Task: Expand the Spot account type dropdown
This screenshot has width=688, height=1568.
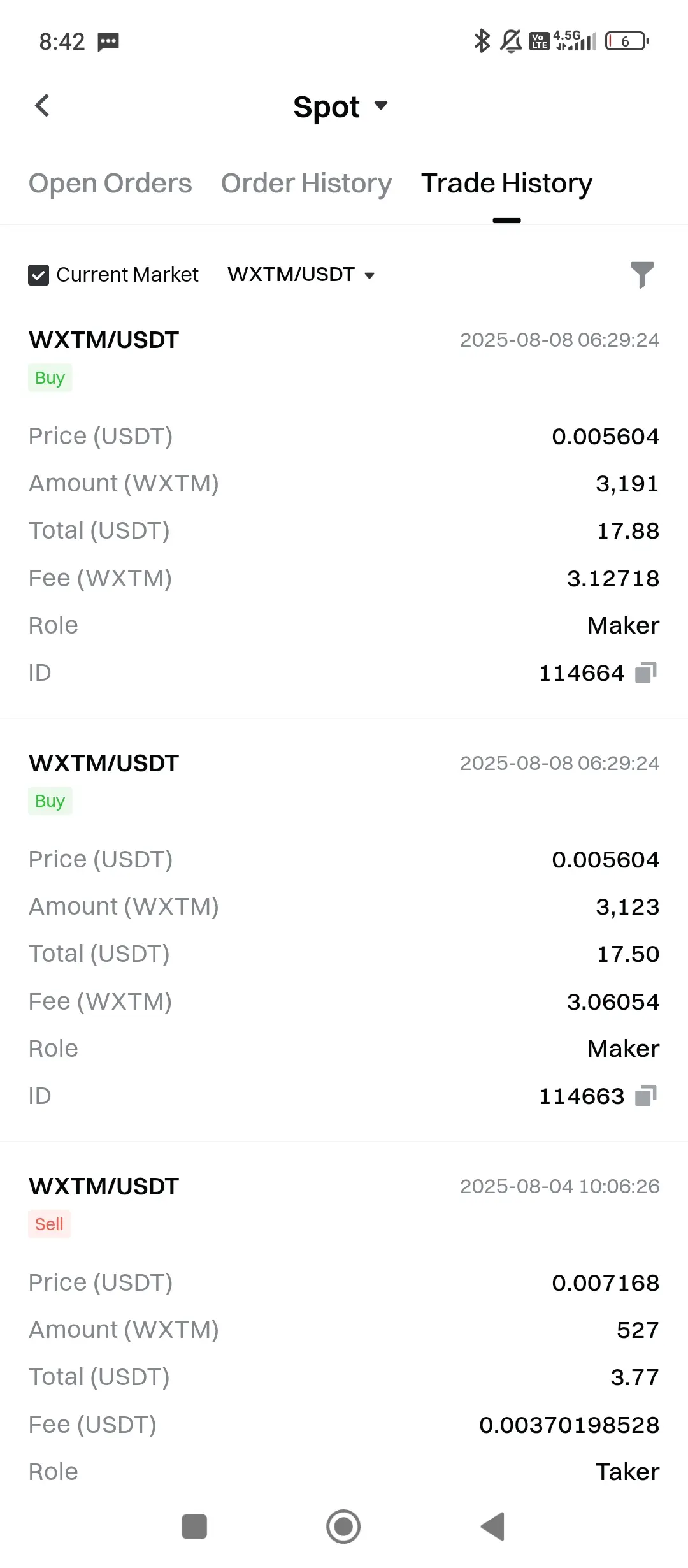Action: (341, 106)
